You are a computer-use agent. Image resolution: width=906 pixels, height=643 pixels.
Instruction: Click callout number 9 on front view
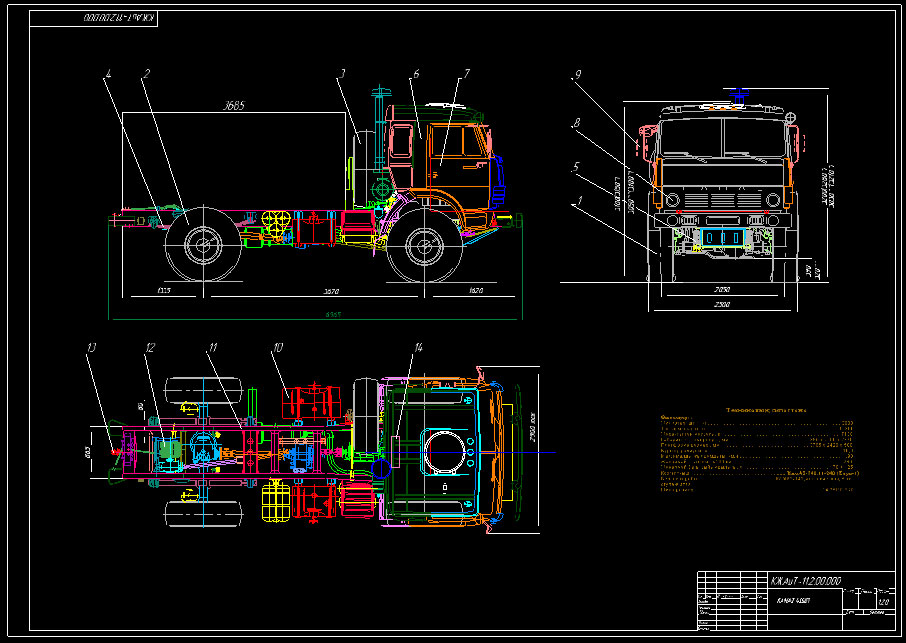click(x=577, y=75)
